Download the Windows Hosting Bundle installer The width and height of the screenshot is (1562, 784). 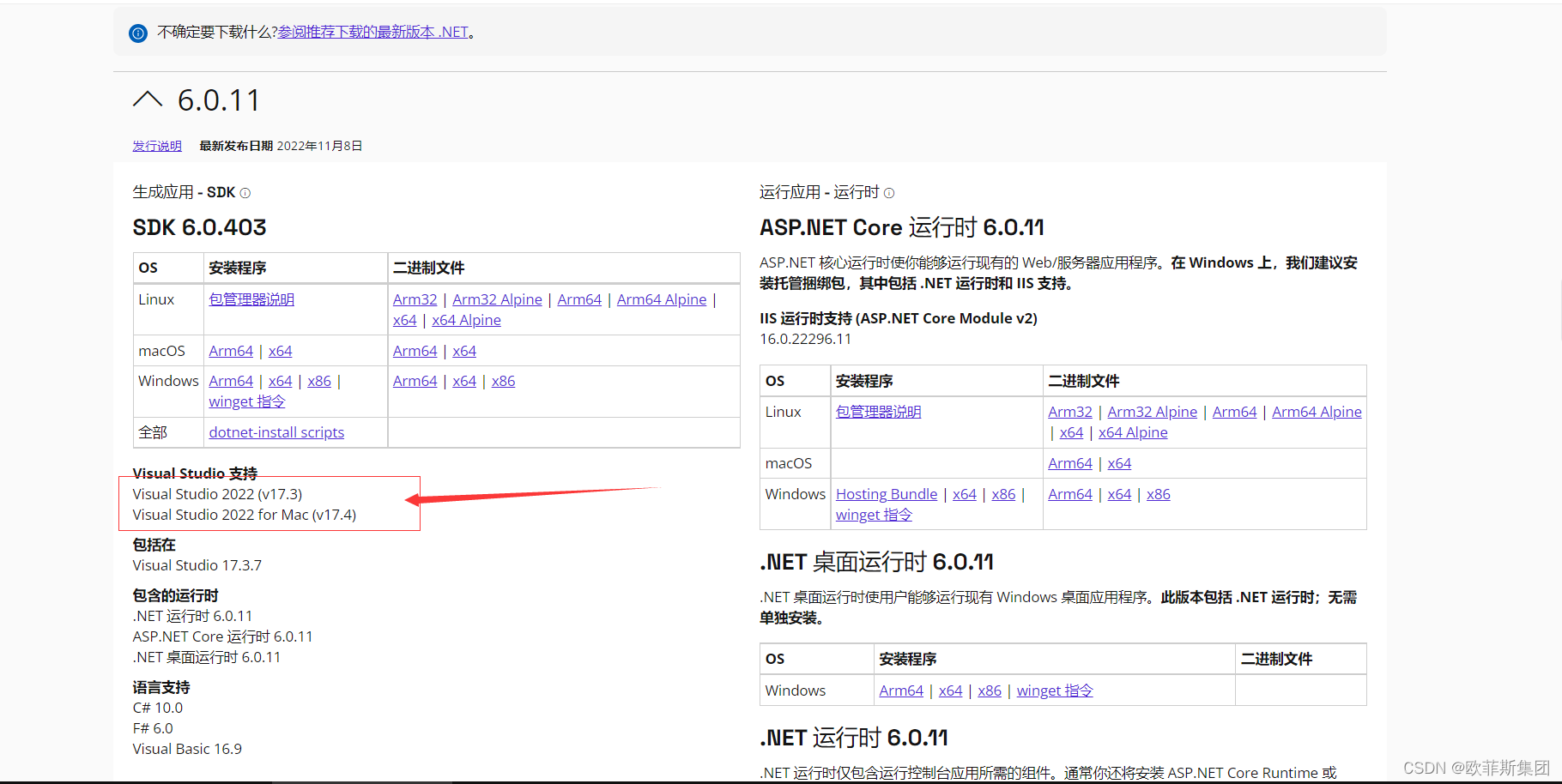click(x=887, y=494)
